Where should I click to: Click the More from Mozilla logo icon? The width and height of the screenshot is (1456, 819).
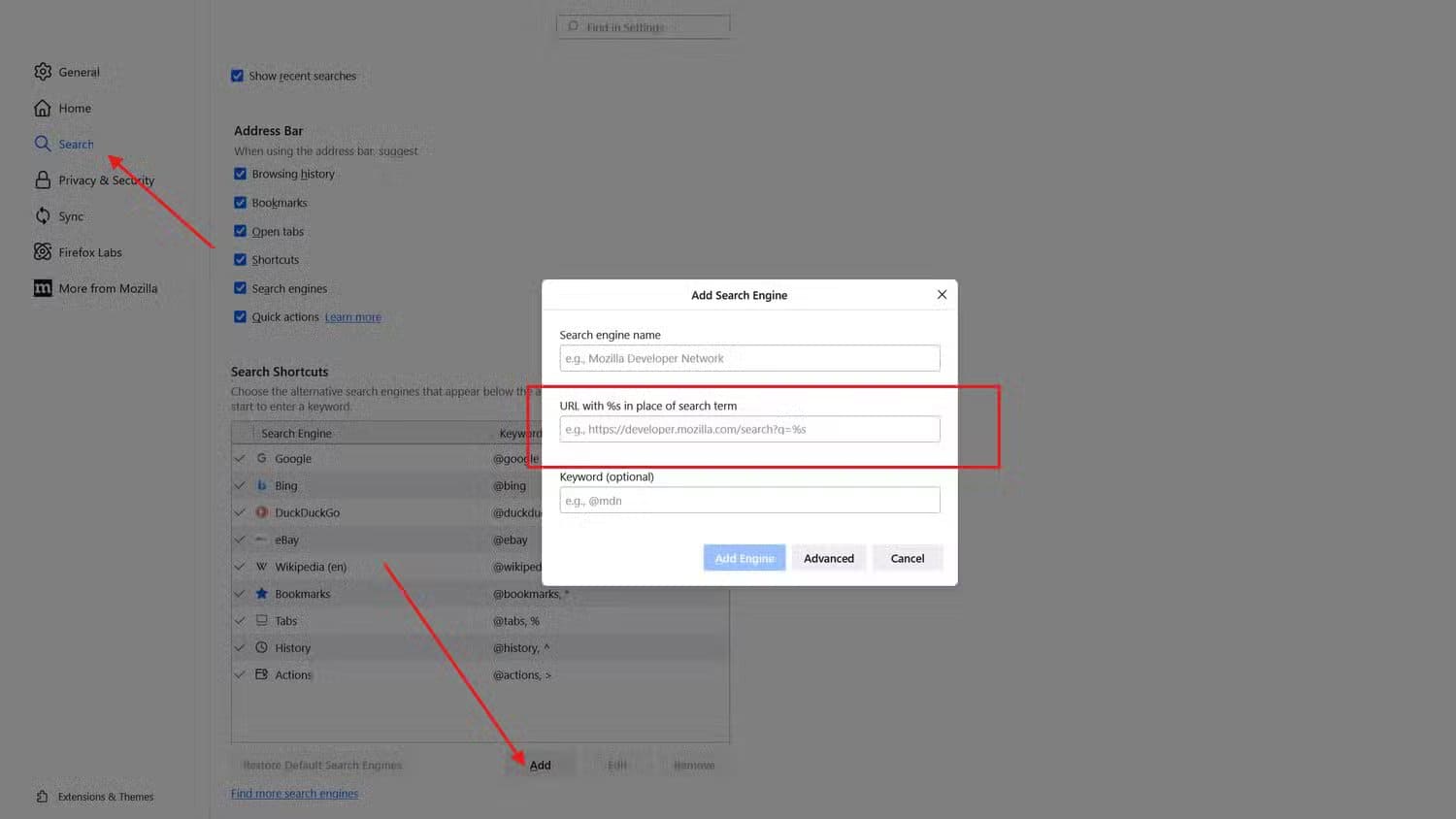(43, 288)
